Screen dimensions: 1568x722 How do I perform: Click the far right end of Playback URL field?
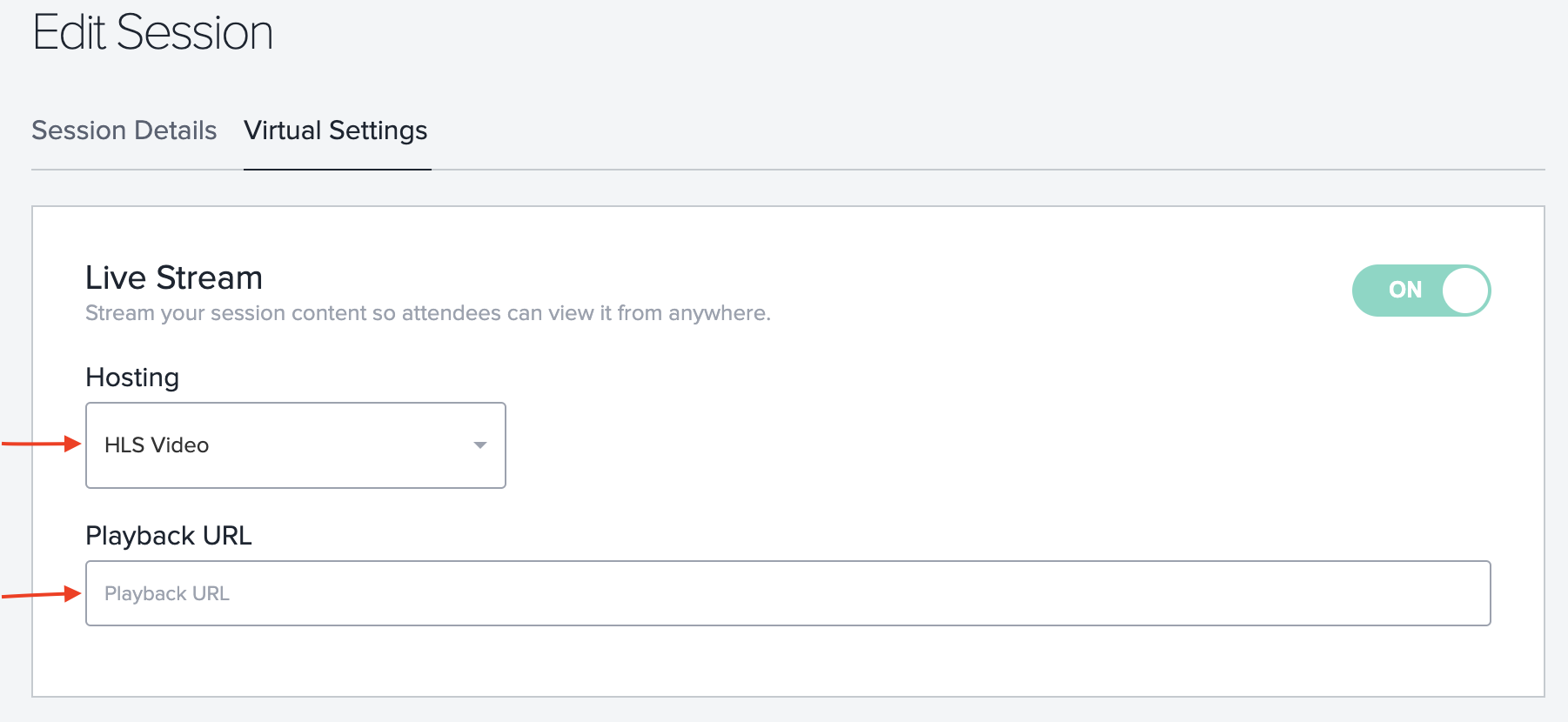tap(1471, 593)
